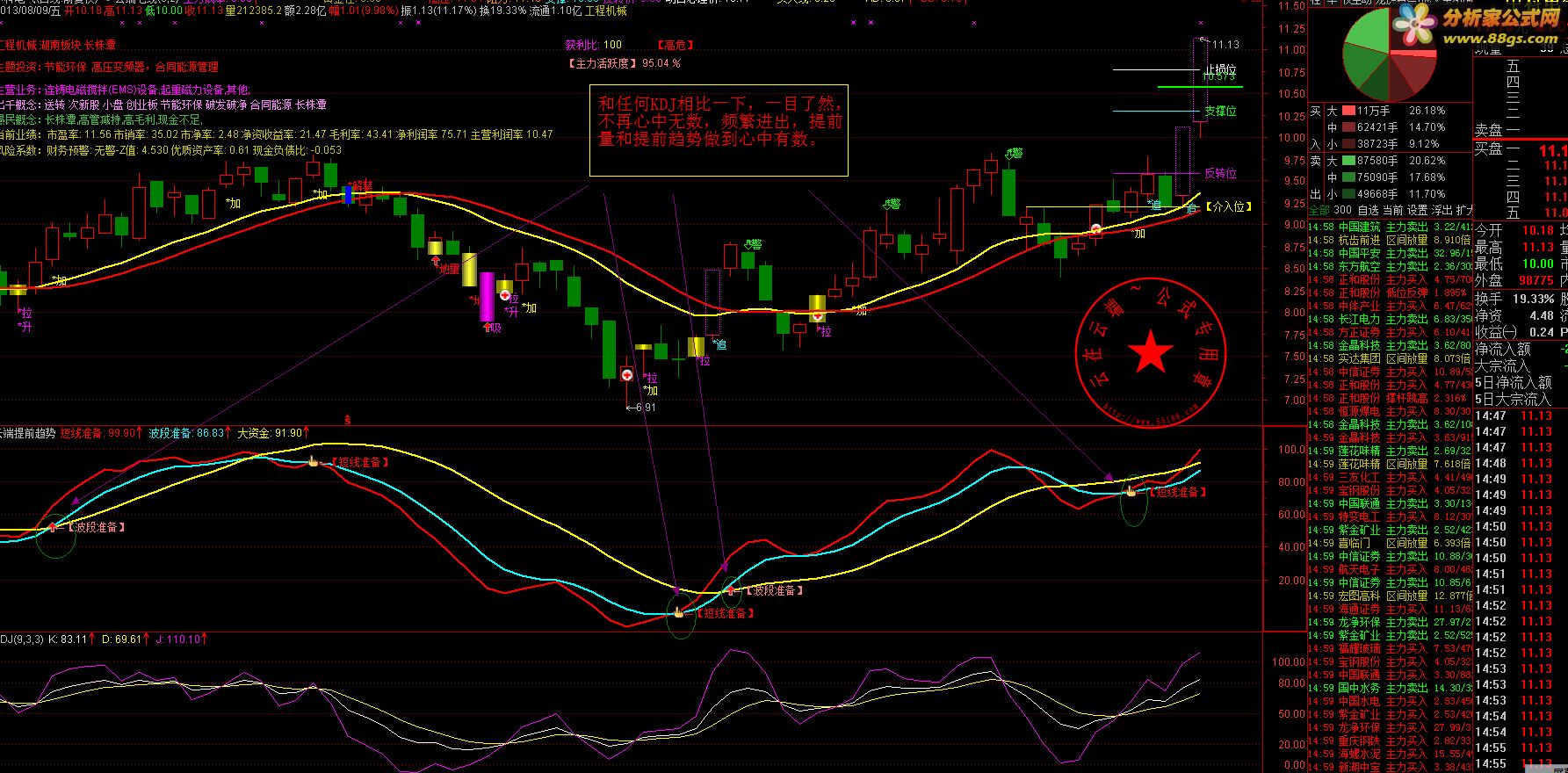This screenshot has height=773, width=1568.
Task: Click the 获利比: 100 readout
Action: tap(593, 45)
